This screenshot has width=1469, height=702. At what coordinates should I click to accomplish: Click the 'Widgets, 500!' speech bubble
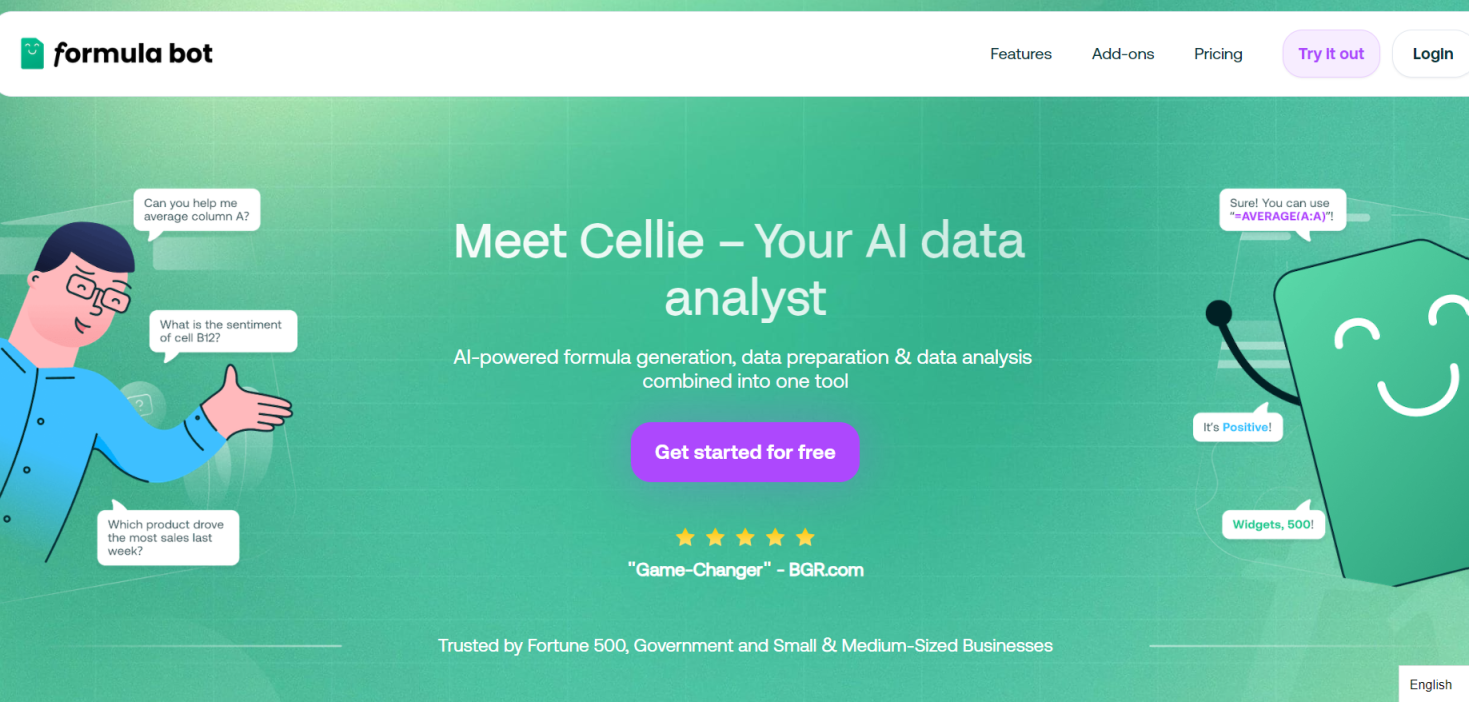[x=1273, y=523]
